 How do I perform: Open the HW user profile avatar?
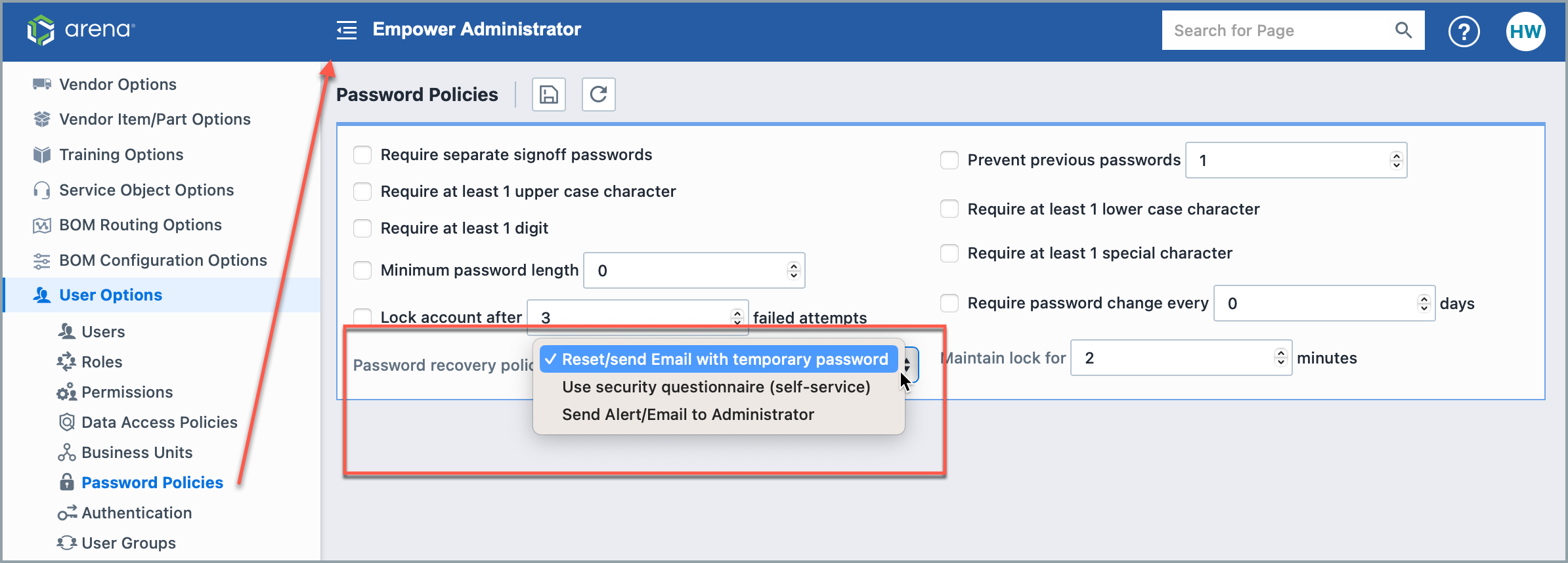[x=1525, y=31]
